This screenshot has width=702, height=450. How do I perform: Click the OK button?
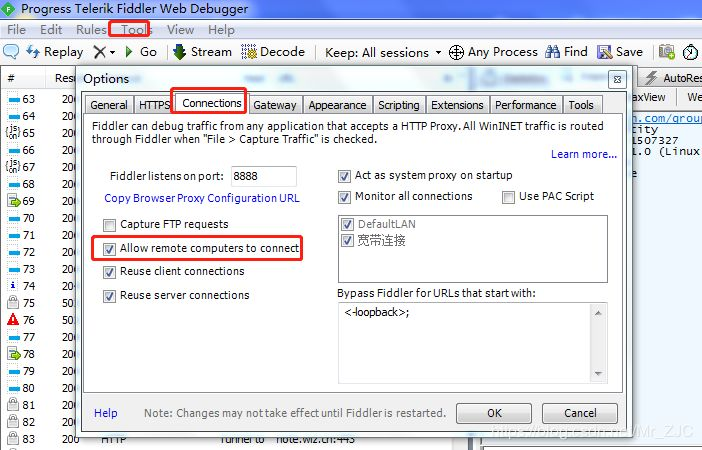pos(494,413)
